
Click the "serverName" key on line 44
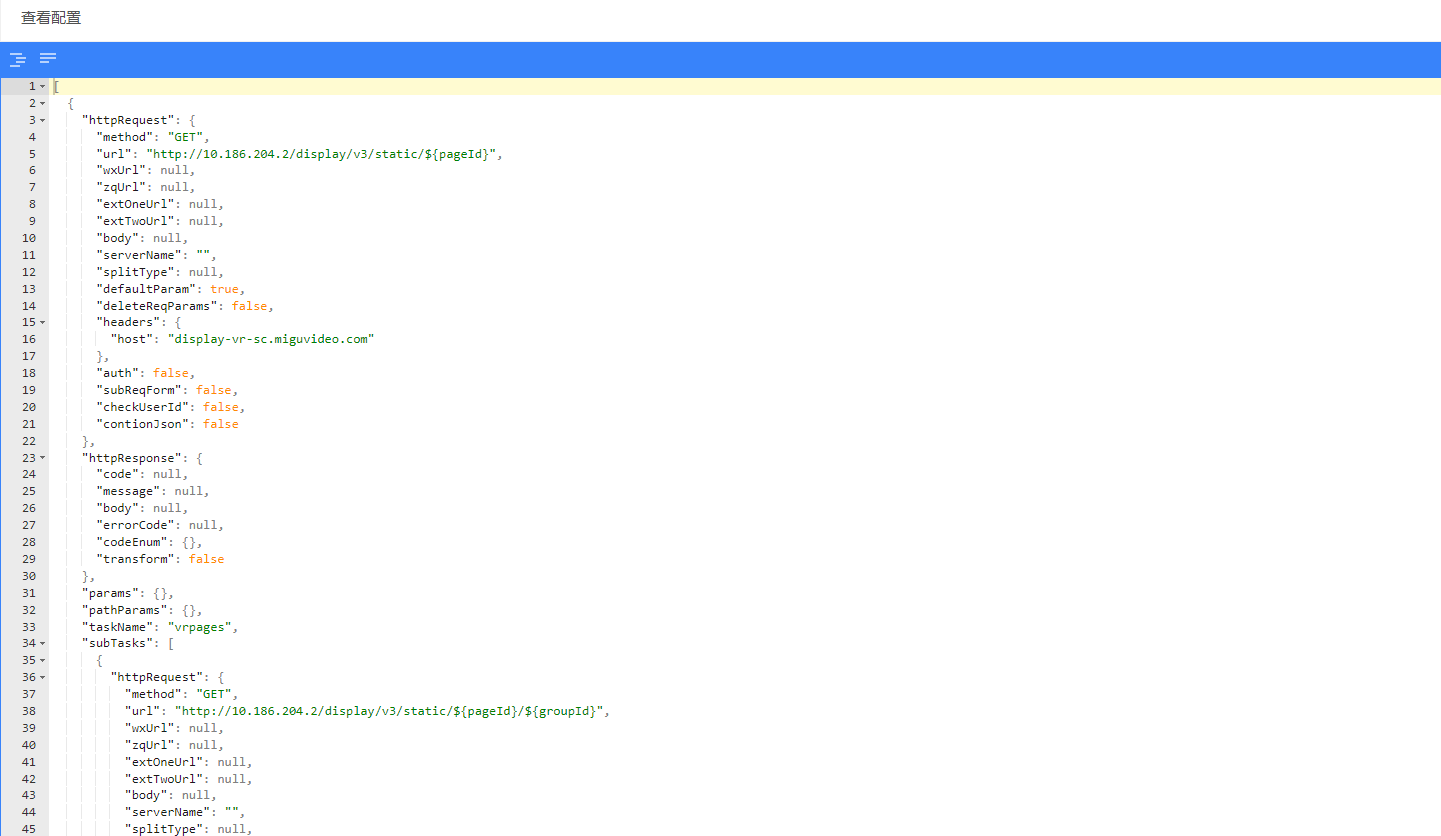[168, 812]
